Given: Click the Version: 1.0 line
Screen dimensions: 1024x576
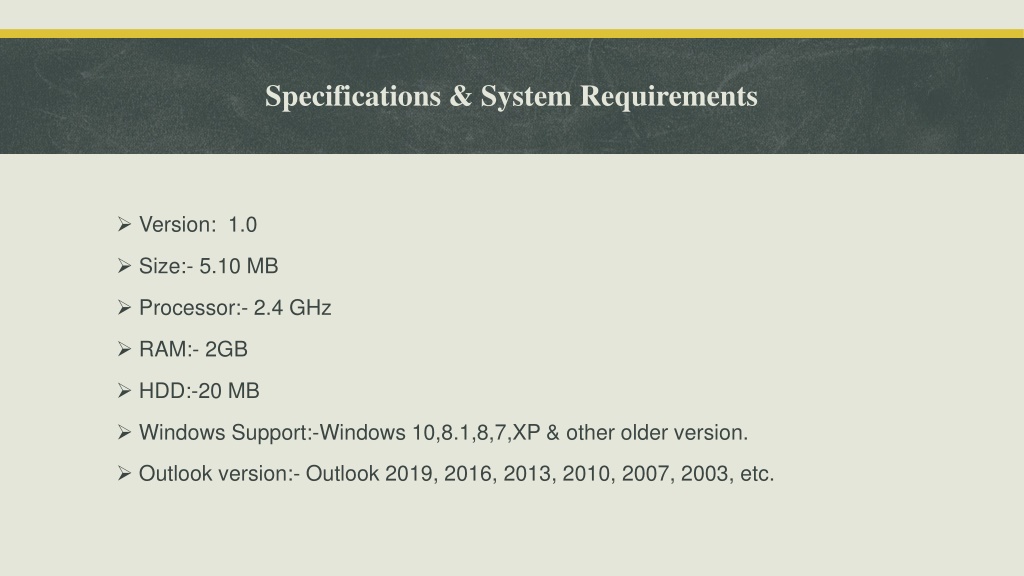Looking at the screenshot, I should (x=198, y=225).
